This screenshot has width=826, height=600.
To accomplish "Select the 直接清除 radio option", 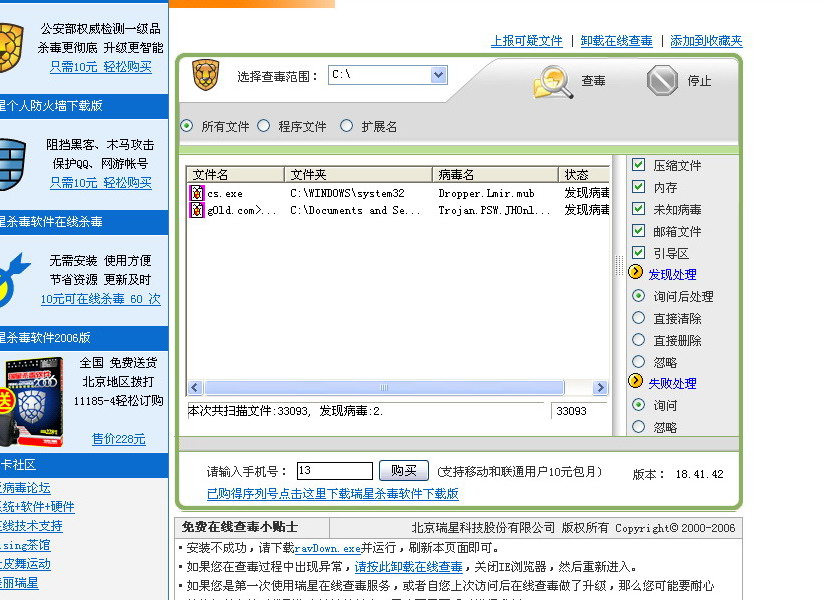I will pos(638,318).
